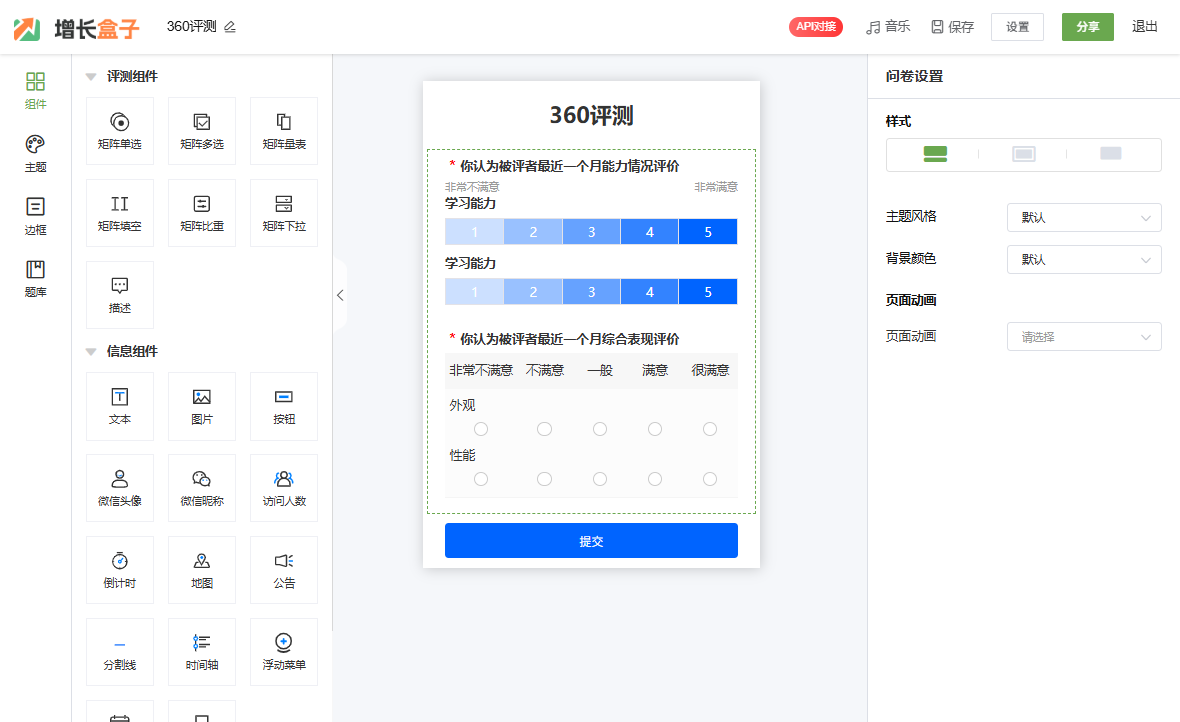
Task: Open the 设置 settings button
Action: pyautogui.click(x=1017, y=27)
